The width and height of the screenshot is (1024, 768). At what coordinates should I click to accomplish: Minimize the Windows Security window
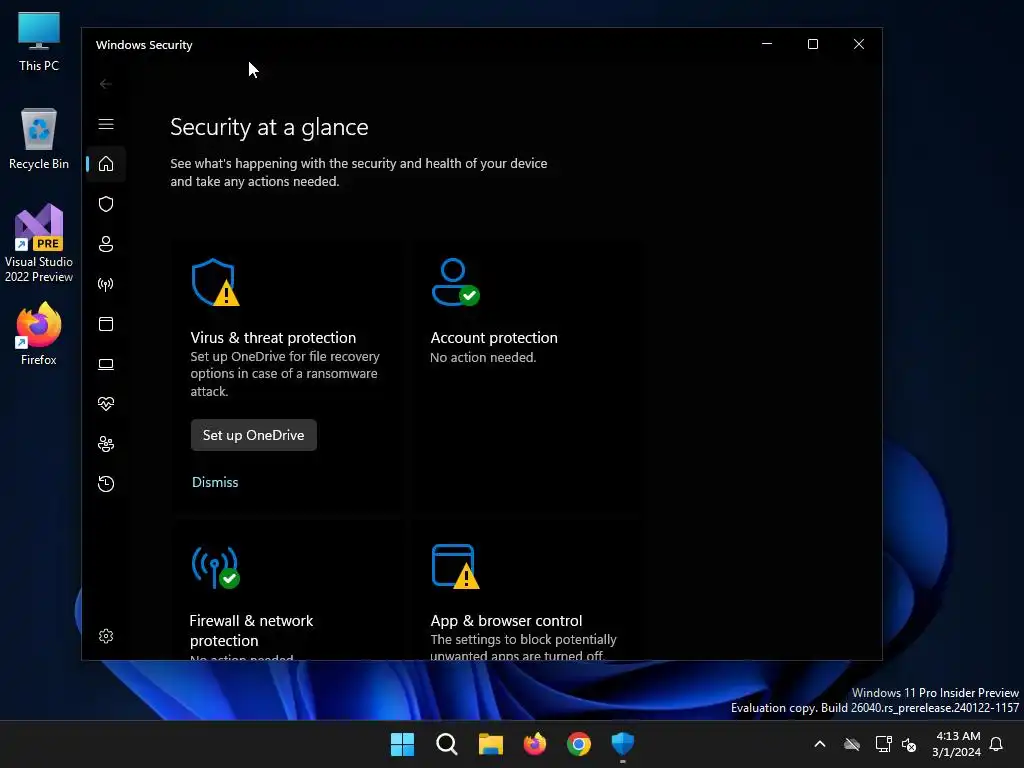tap(767, 44)
